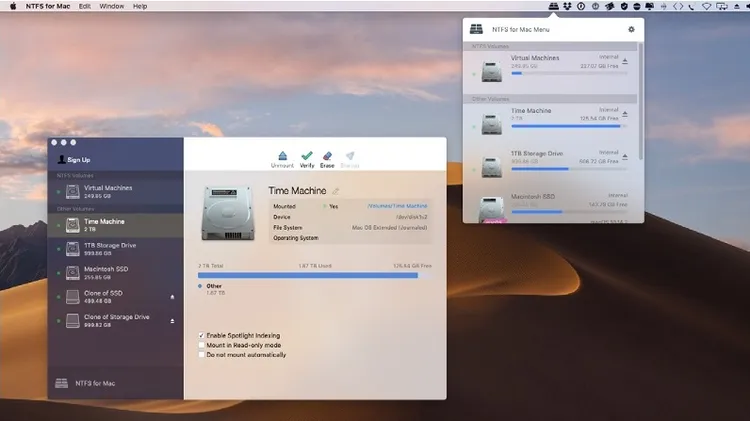This screenshot has width=750, height=421.
Task: Click the drives icon in NTFS for Mac Menu header
Action: click(476, 29)
